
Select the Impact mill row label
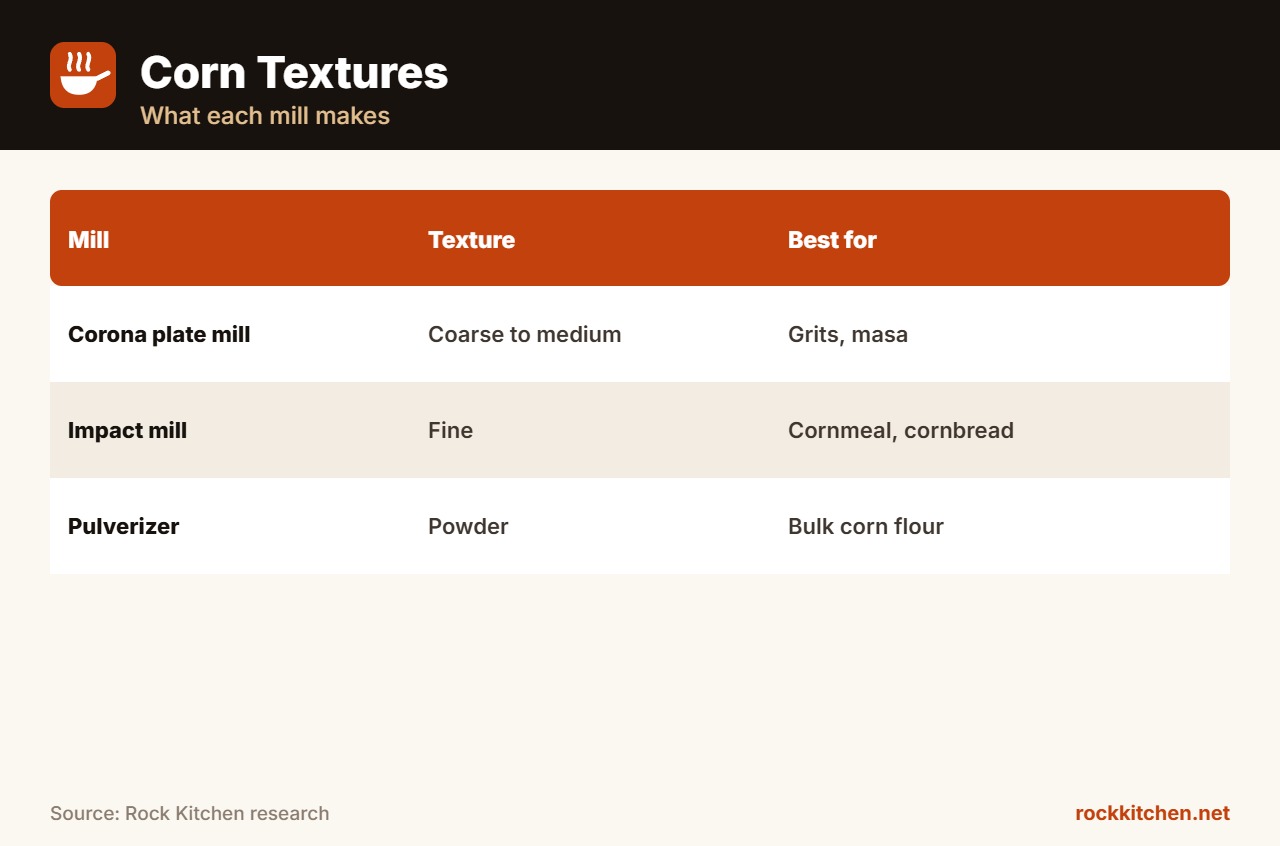click(x=128, y=431)
